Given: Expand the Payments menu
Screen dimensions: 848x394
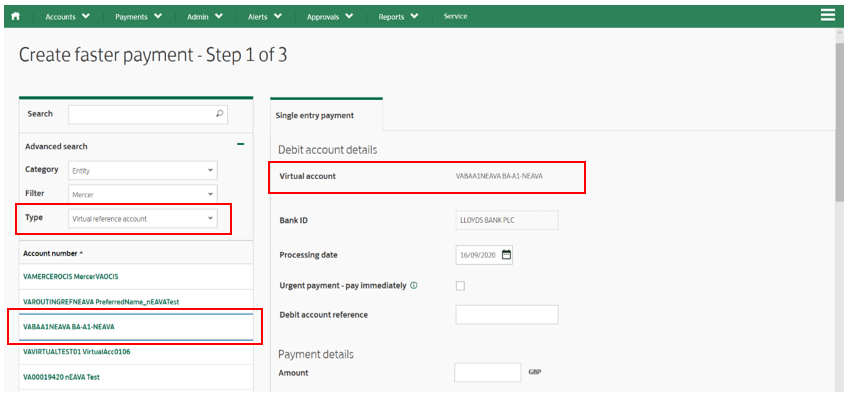Looking at the screenshot, I should [138, 17].
